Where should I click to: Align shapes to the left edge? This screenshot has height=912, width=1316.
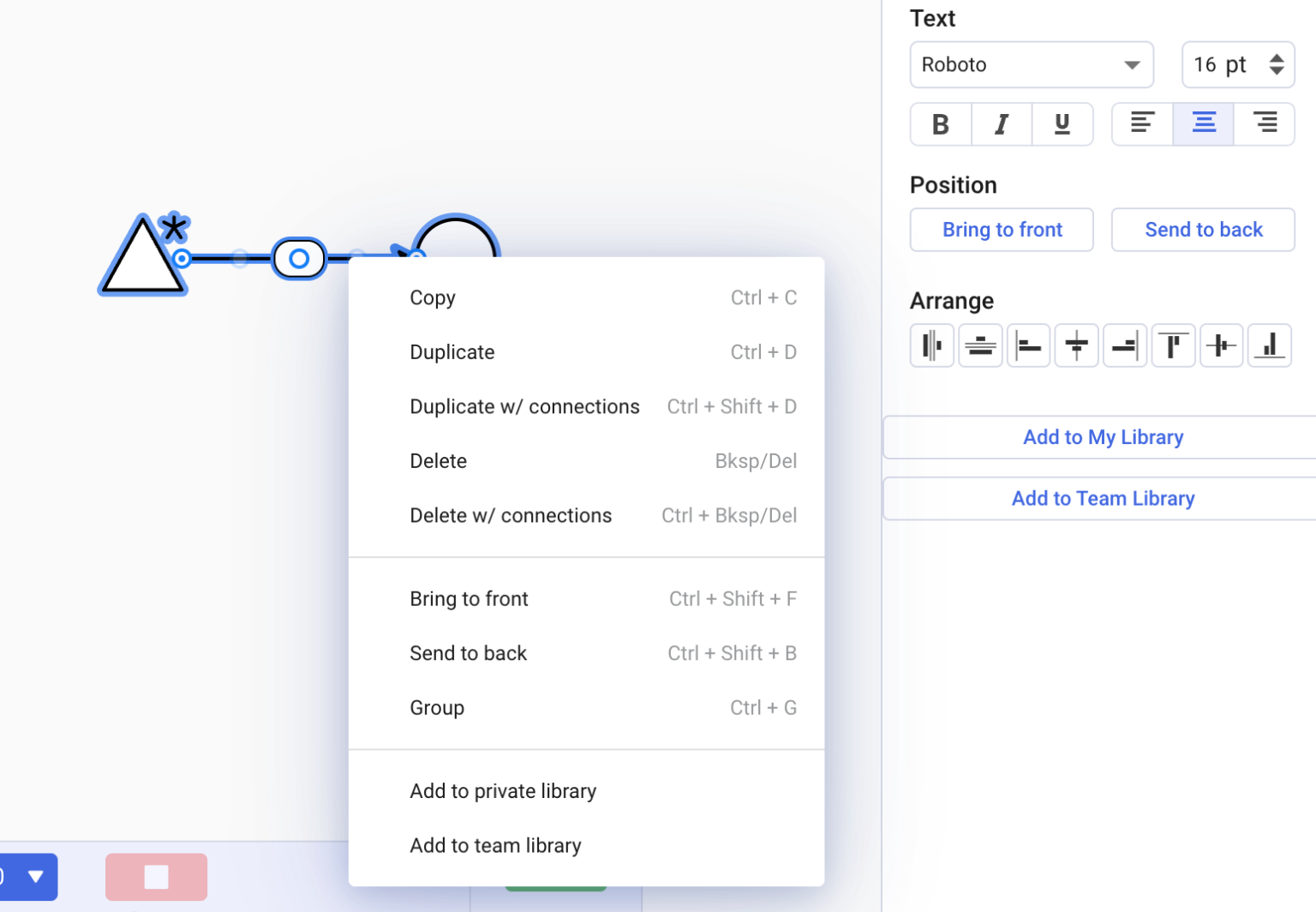click(1028, 345)
